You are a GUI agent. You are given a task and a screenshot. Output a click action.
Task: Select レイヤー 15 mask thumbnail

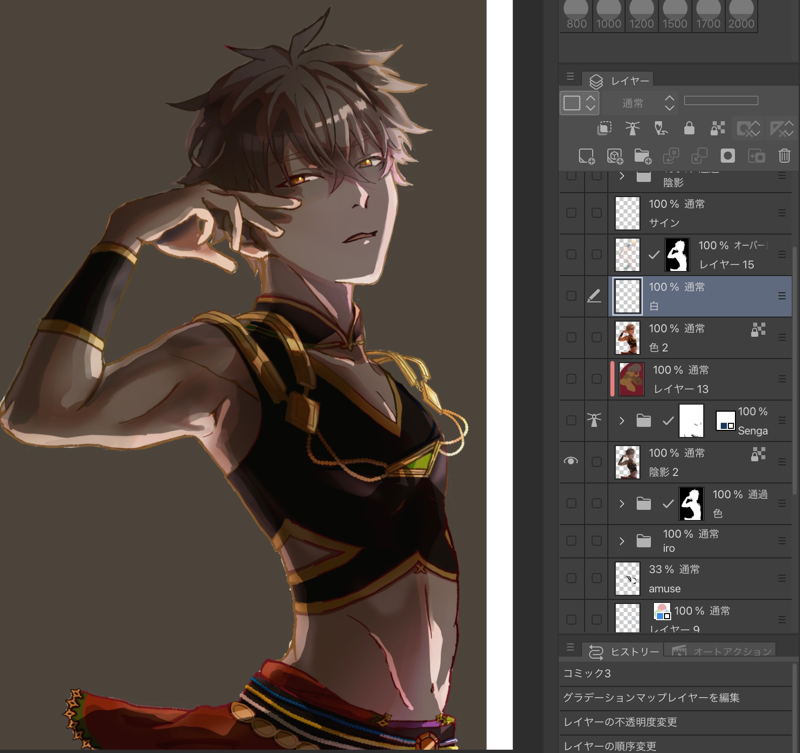[x=678, y=255]
